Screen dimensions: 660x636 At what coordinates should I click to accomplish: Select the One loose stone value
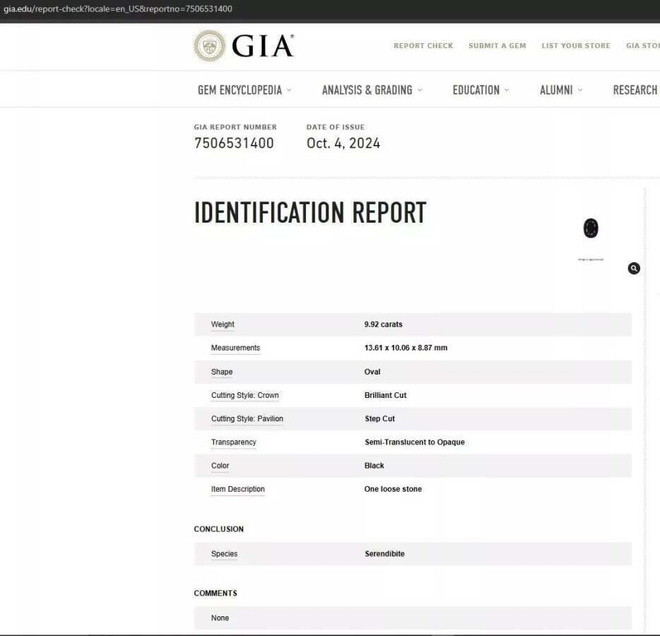click(393, 489)
